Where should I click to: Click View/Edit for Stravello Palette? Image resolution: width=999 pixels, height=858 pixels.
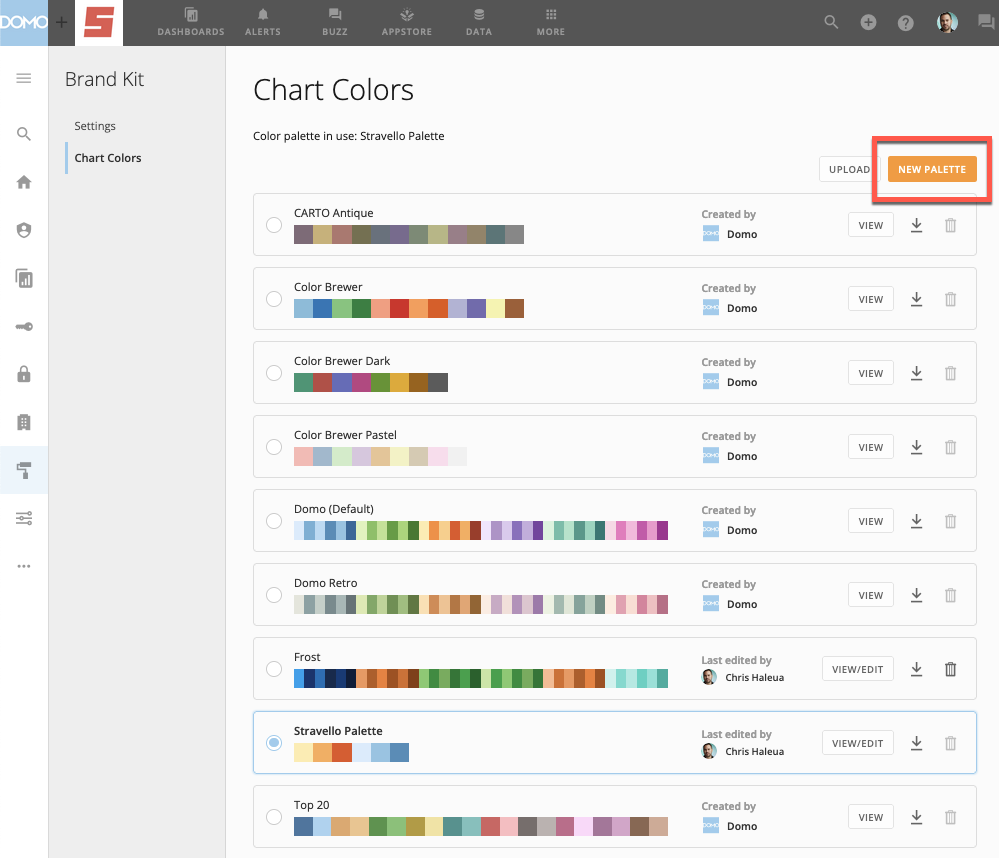point(857,743)
